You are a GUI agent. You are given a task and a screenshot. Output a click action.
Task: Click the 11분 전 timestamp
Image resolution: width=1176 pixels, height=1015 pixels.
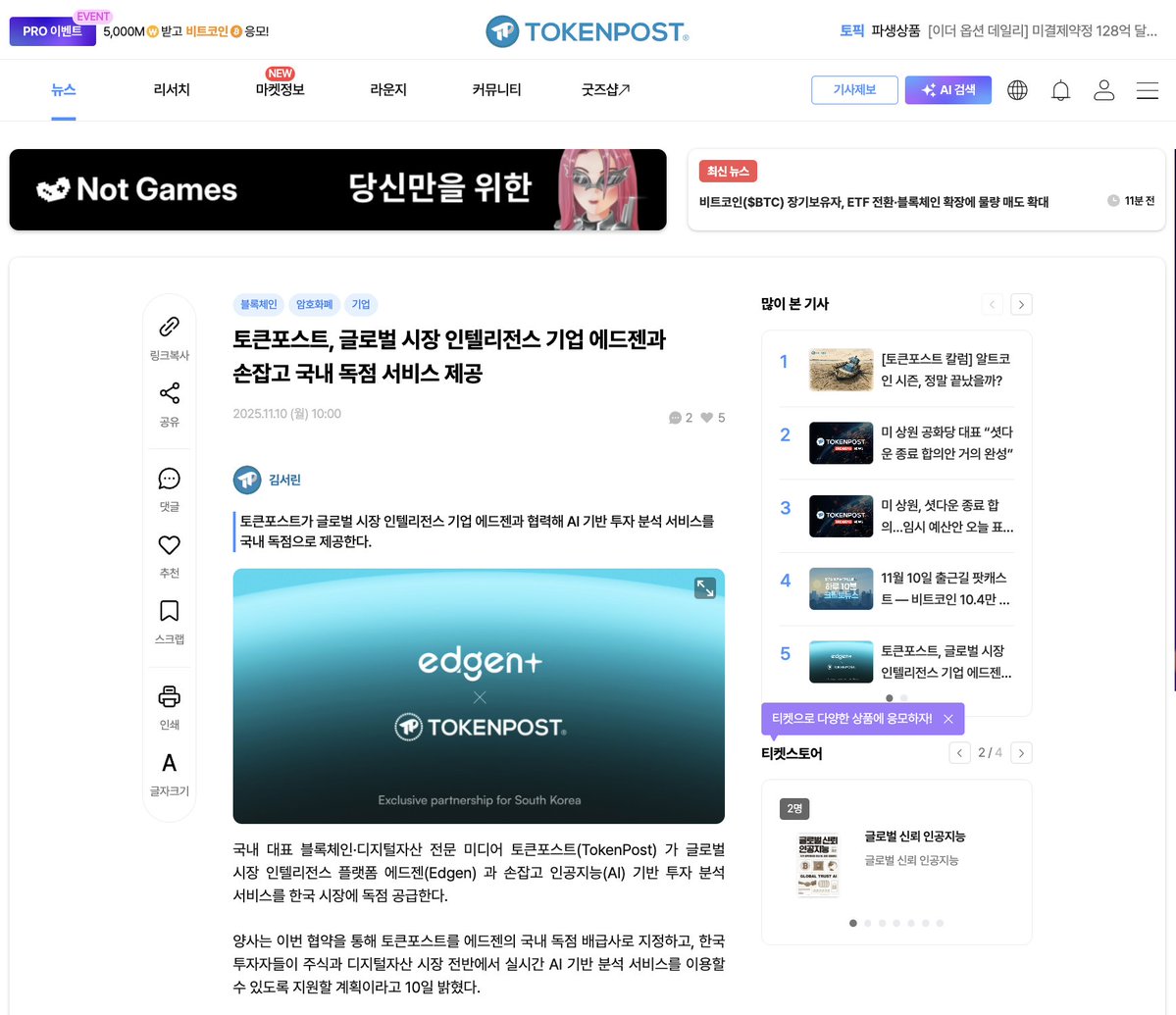pyautogui.click(x=1139, y=201)
